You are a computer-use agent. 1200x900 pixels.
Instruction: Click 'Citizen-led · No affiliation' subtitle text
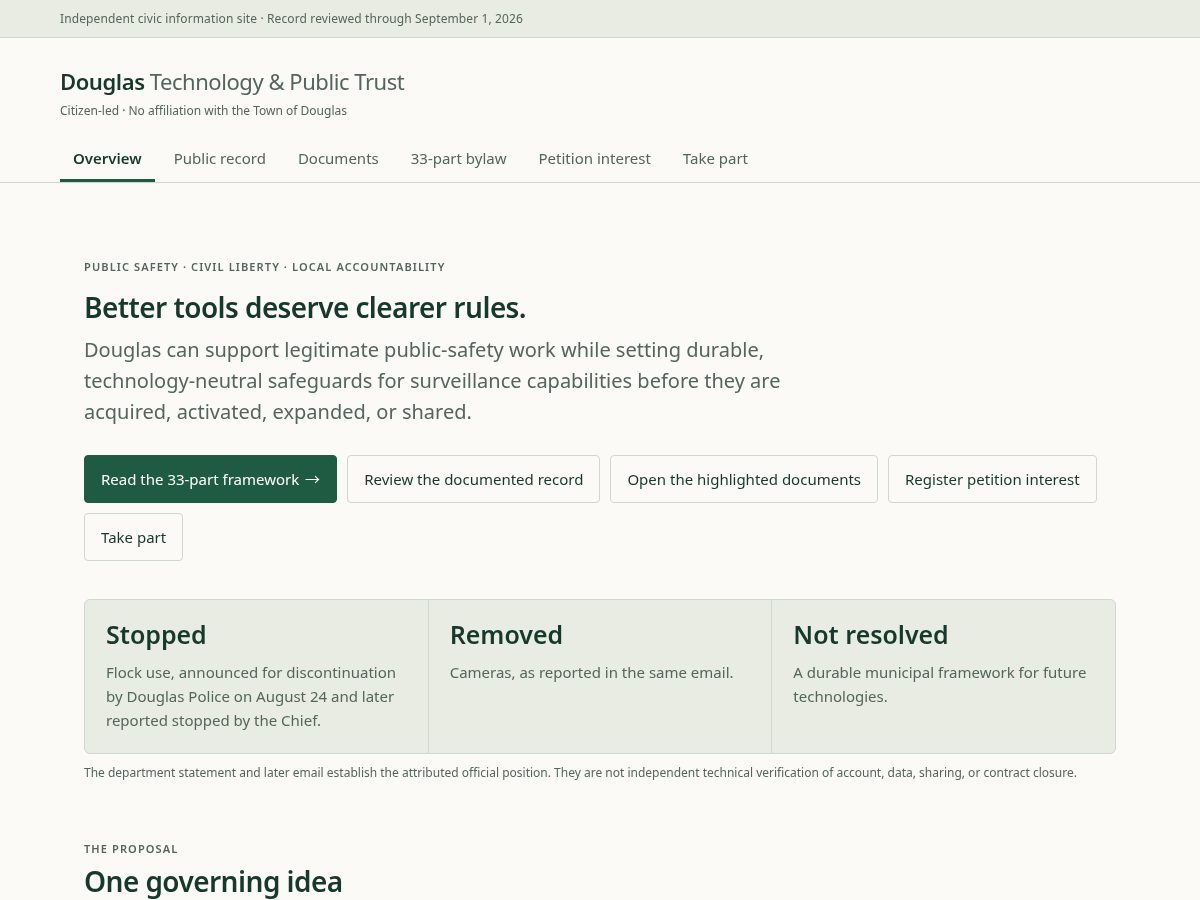coord(203,111)
